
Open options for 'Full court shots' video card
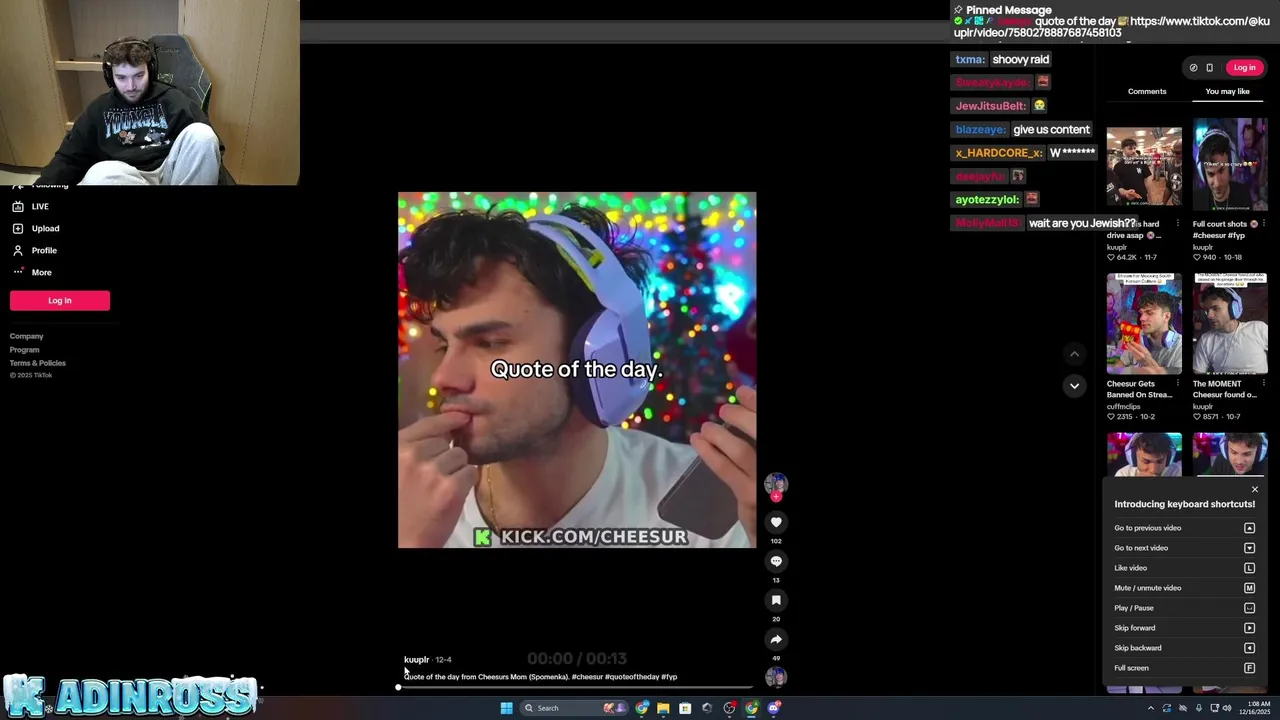coord(1263,224)
